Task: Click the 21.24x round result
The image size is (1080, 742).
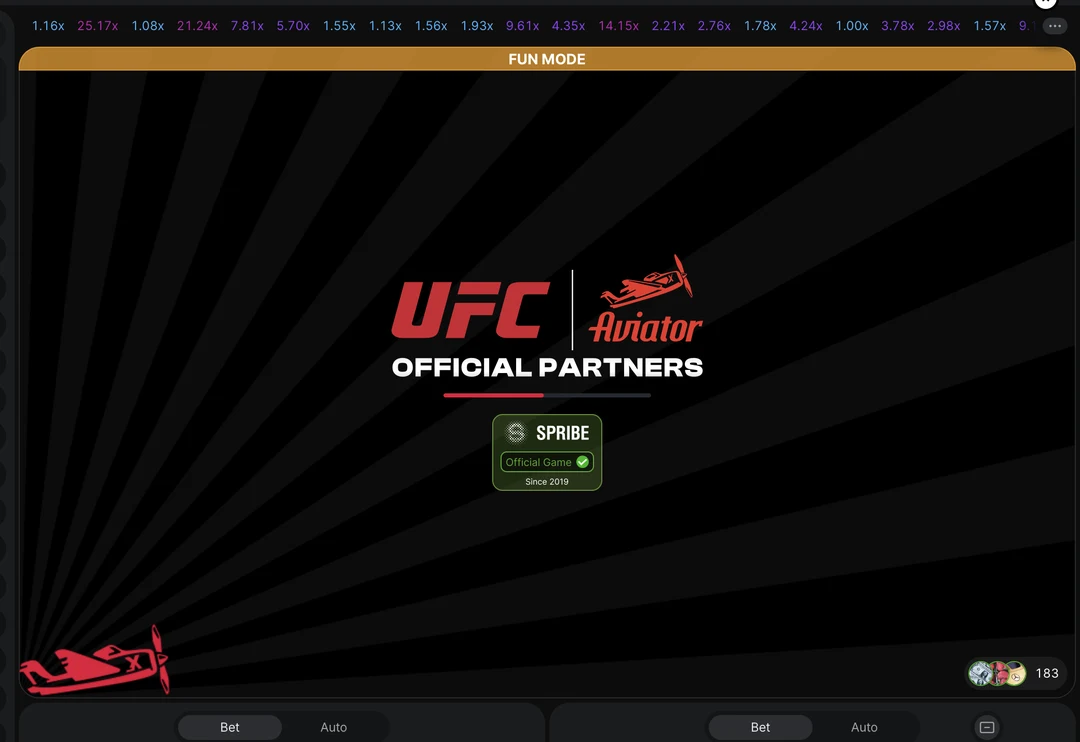Action: pos(198,26)
